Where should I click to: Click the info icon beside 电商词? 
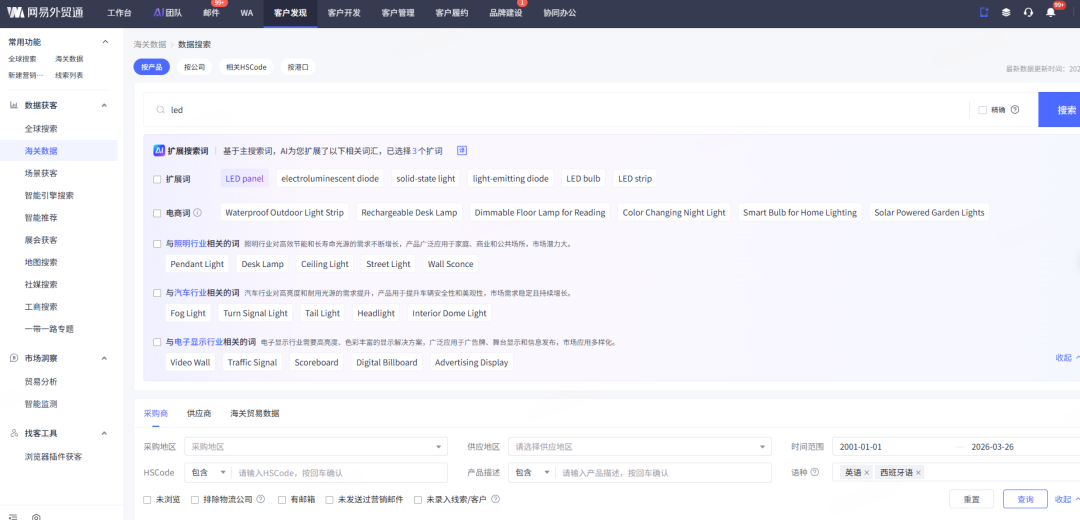[197, 213]
